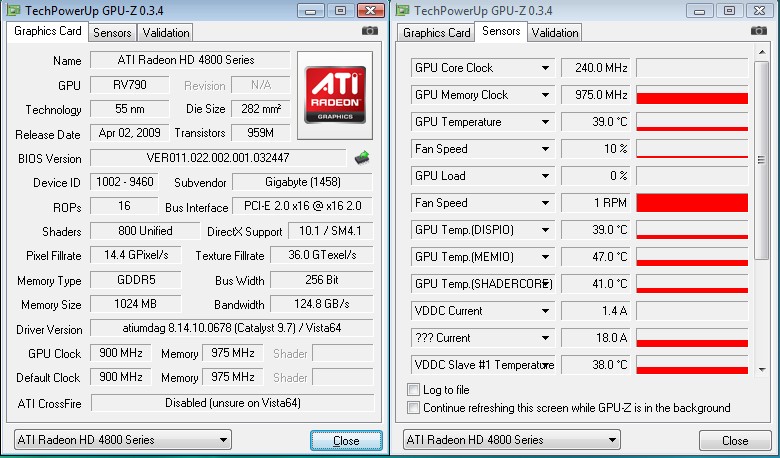This screenshot has height=458, width=780.
Task: Select Graphics Card tab in left window
Action: (48, 31)
